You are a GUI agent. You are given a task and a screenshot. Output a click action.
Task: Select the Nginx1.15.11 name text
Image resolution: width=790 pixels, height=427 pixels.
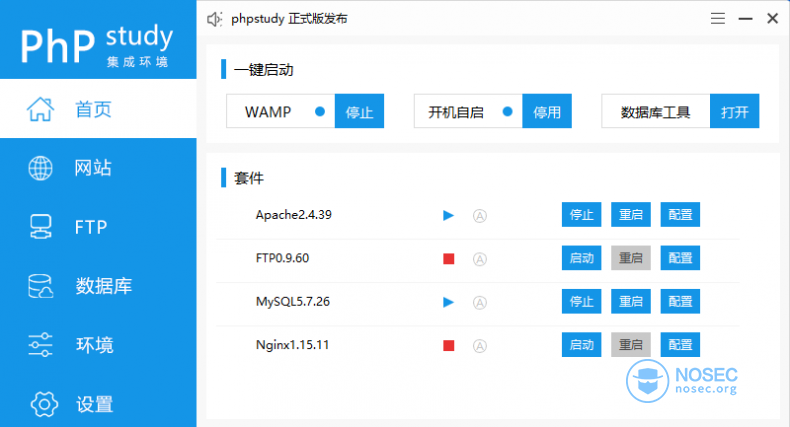(292, 345)
